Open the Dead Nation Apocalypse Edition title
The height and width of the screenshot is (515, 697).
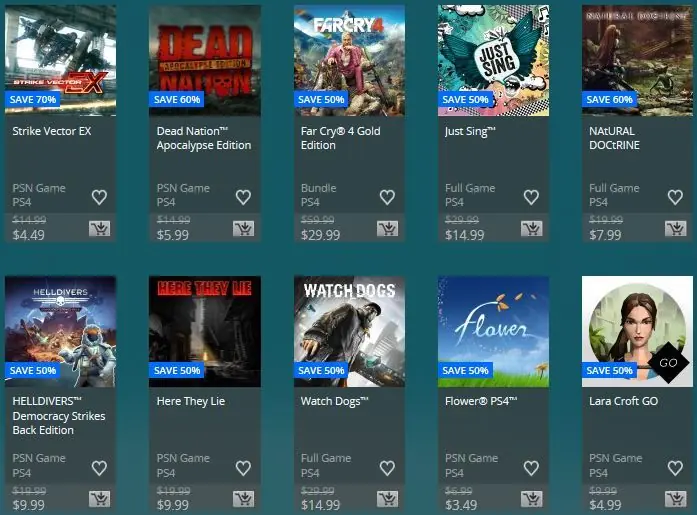[204, 138]
